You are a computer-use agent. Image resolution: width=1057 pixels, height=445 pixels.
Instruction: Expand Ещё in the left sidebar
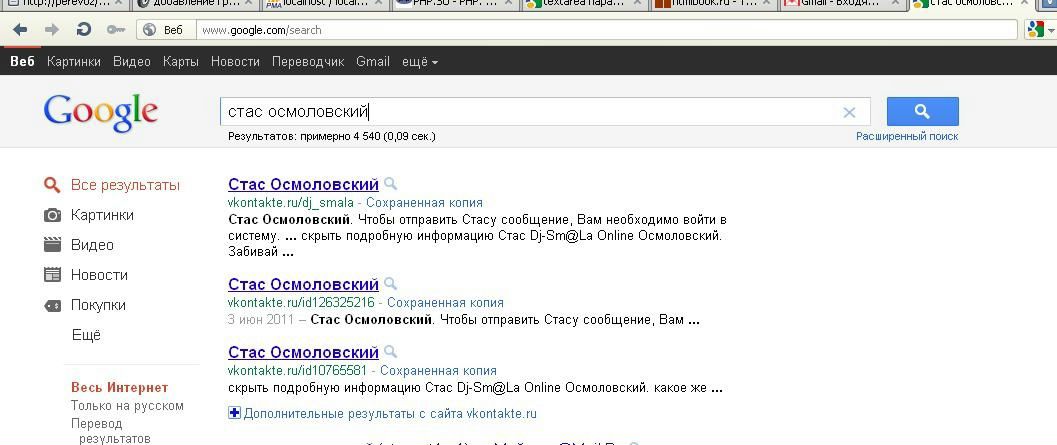(86, 335)
